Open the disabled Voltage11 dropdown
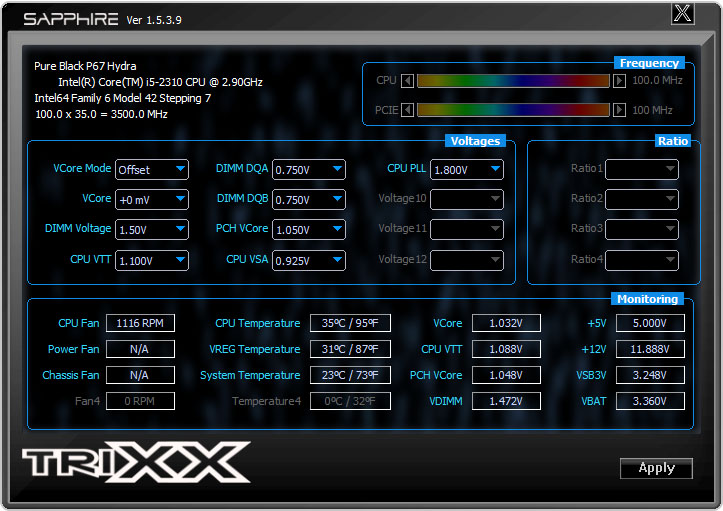 point(467,229)
